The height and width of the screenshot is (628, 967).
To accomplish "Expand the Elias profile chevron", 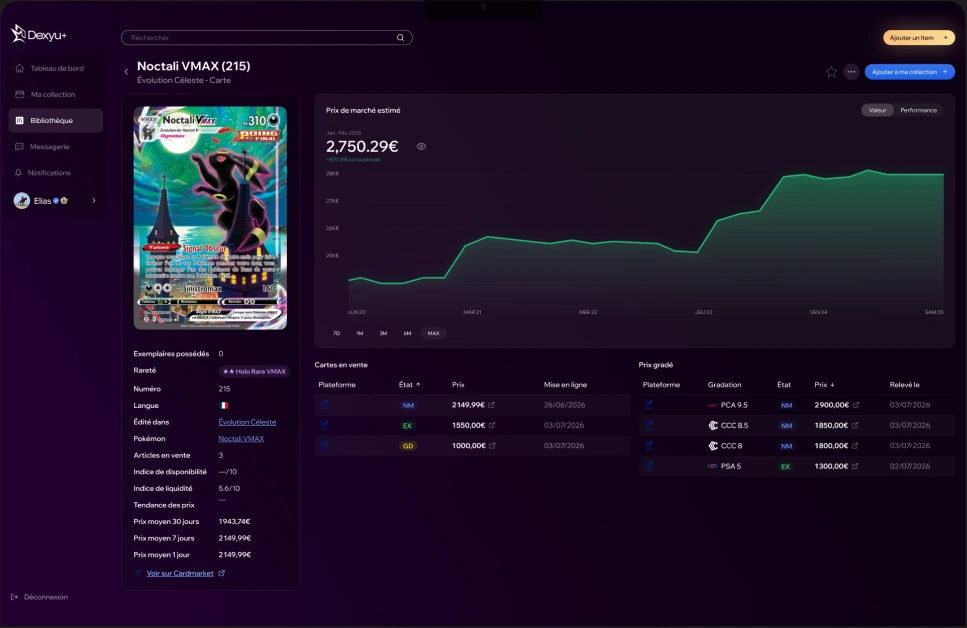I will (94, 200).
